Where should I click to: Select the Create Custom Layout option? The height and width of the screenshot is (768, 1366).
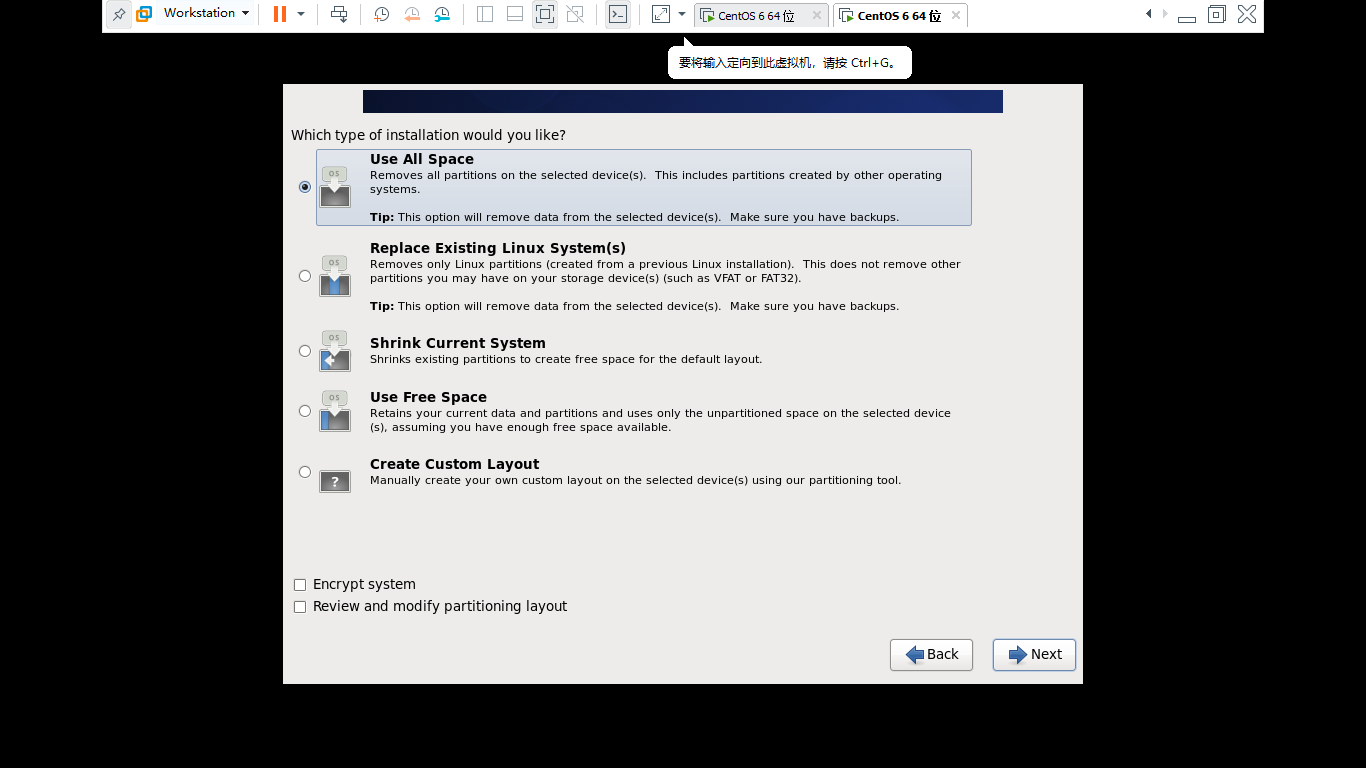[x=304, y=471]
